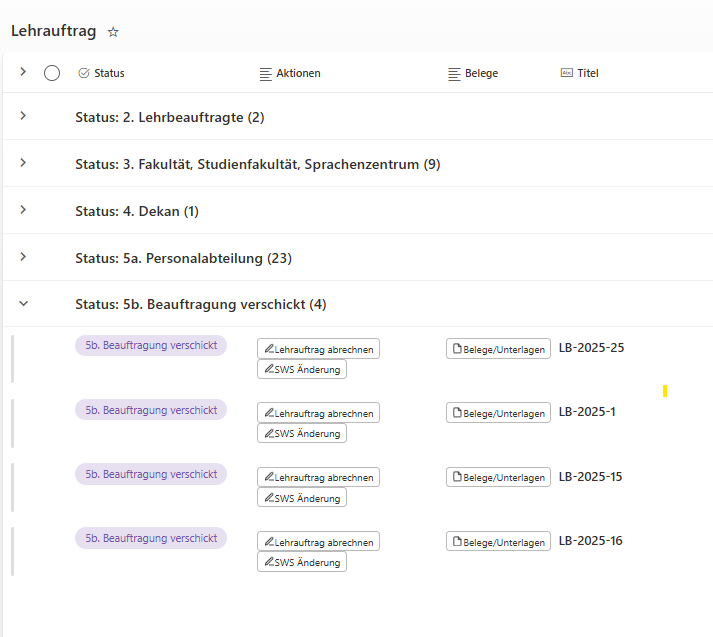The image size is (713, 637).
Task: Expand the 3. Fakultät, Studienfakultät, Sprachenzentrum group
Action: pos(23,163)
